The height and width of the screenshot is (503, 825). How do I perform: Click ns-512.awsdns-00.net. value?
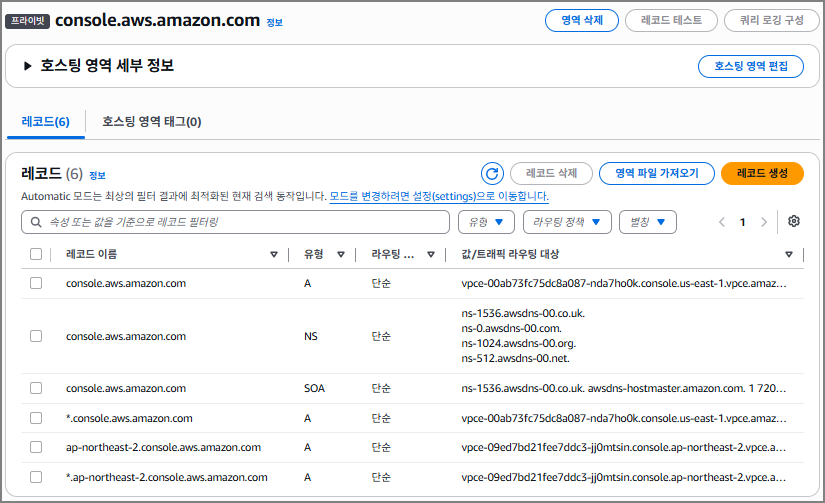[516, 358]
